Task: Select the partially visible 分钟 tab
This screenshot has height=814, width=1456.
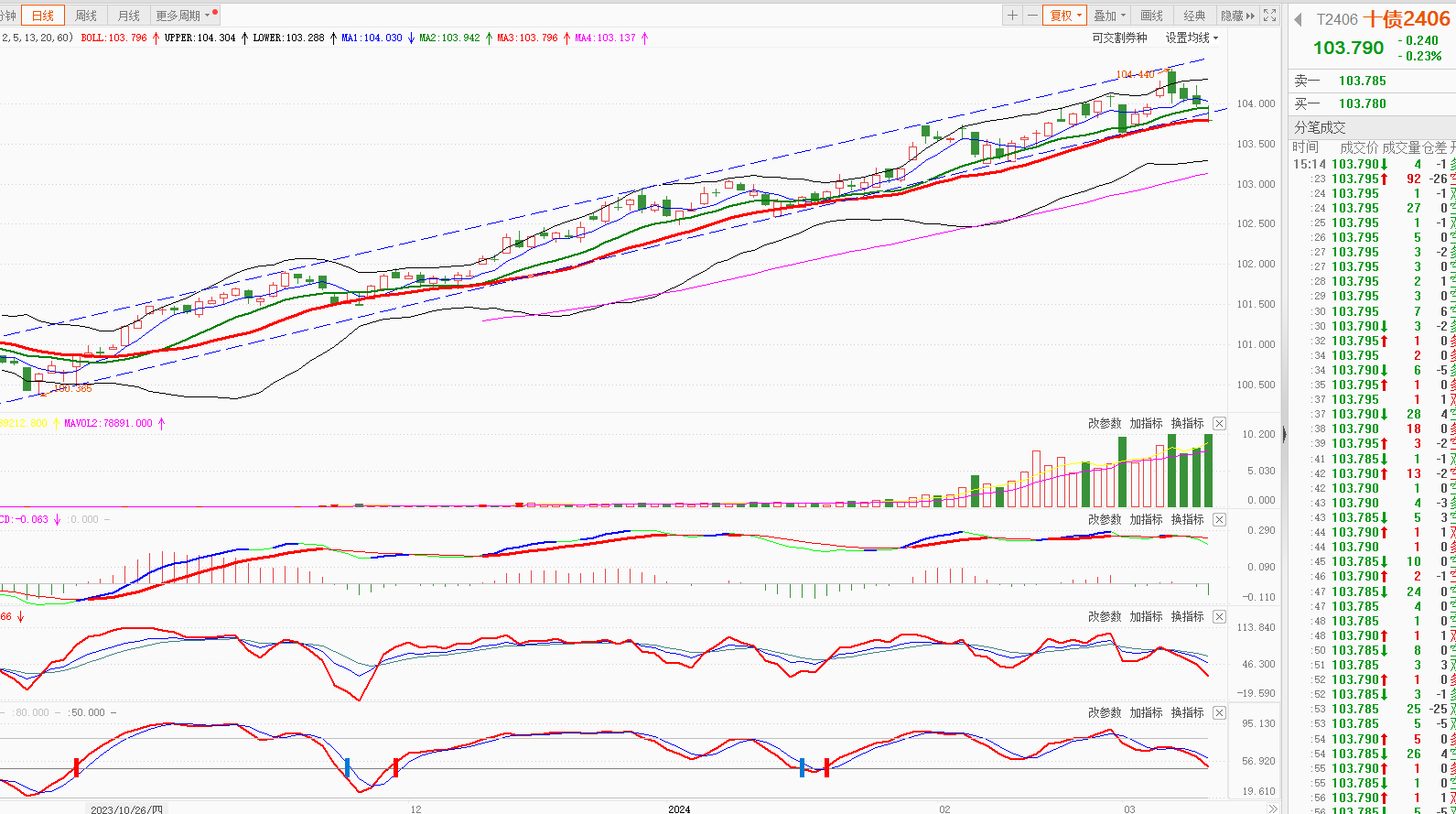Action: [9, 16]
